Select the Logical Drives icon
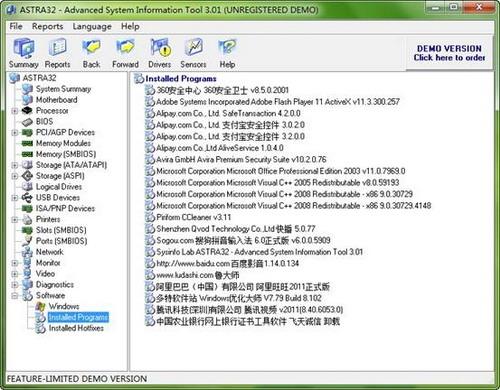 pos(27,187)
